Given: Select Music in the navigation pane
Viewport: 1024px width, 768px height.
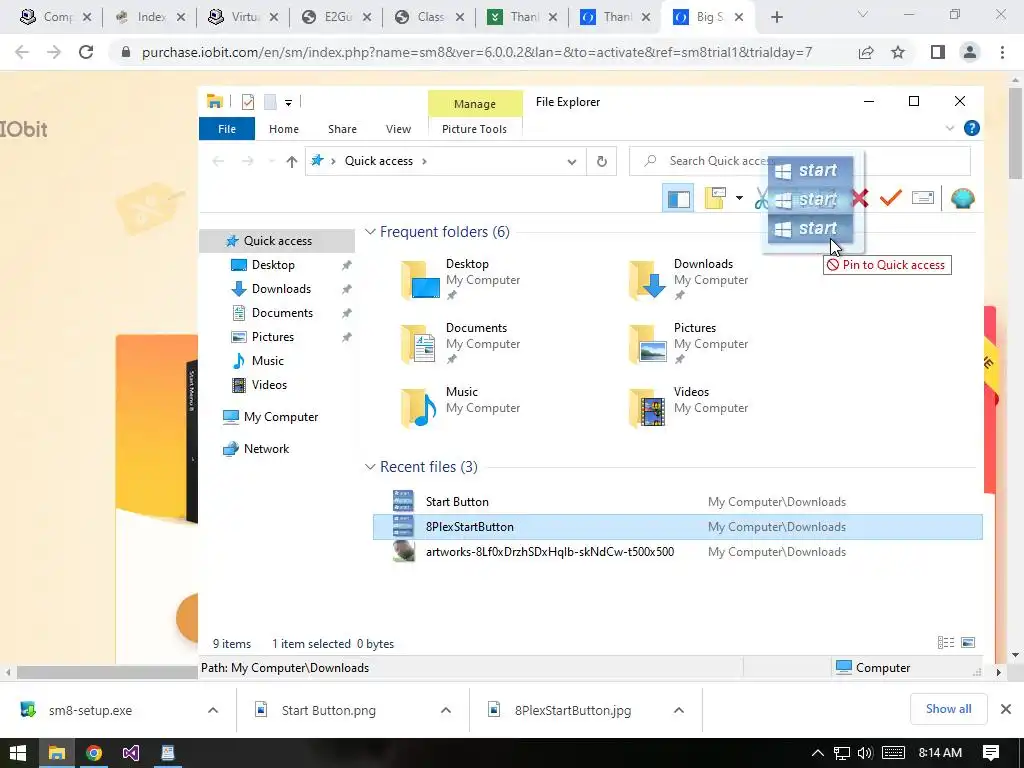Looking at the screenshot, I should [267, 361].
